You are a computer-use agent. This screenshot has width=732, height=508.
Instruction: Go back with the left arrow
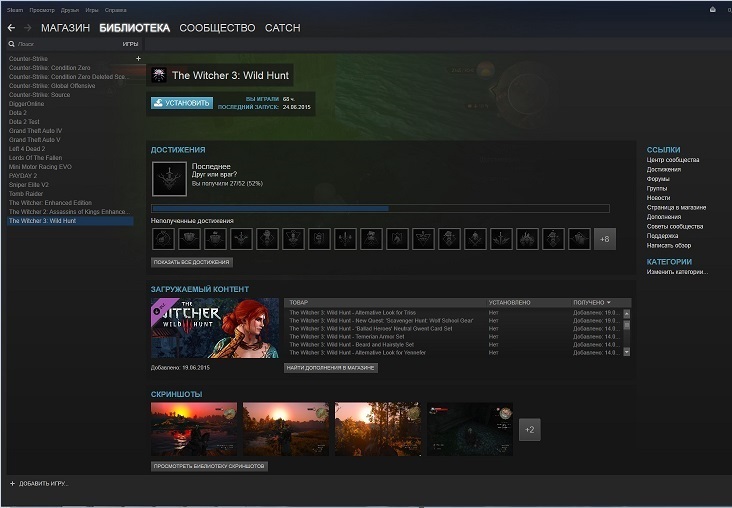click(x=11, y=28)
